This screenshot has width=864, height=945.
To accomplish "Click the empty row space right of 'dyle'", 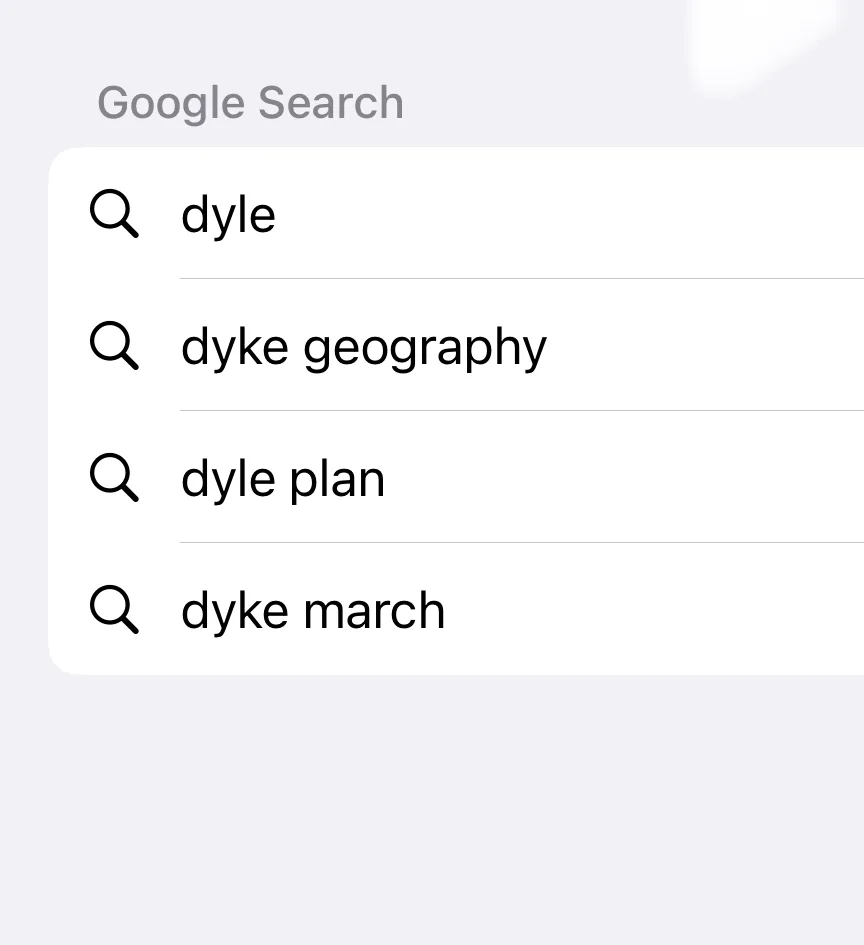I will pyautogui.click(x=569, y=213).
